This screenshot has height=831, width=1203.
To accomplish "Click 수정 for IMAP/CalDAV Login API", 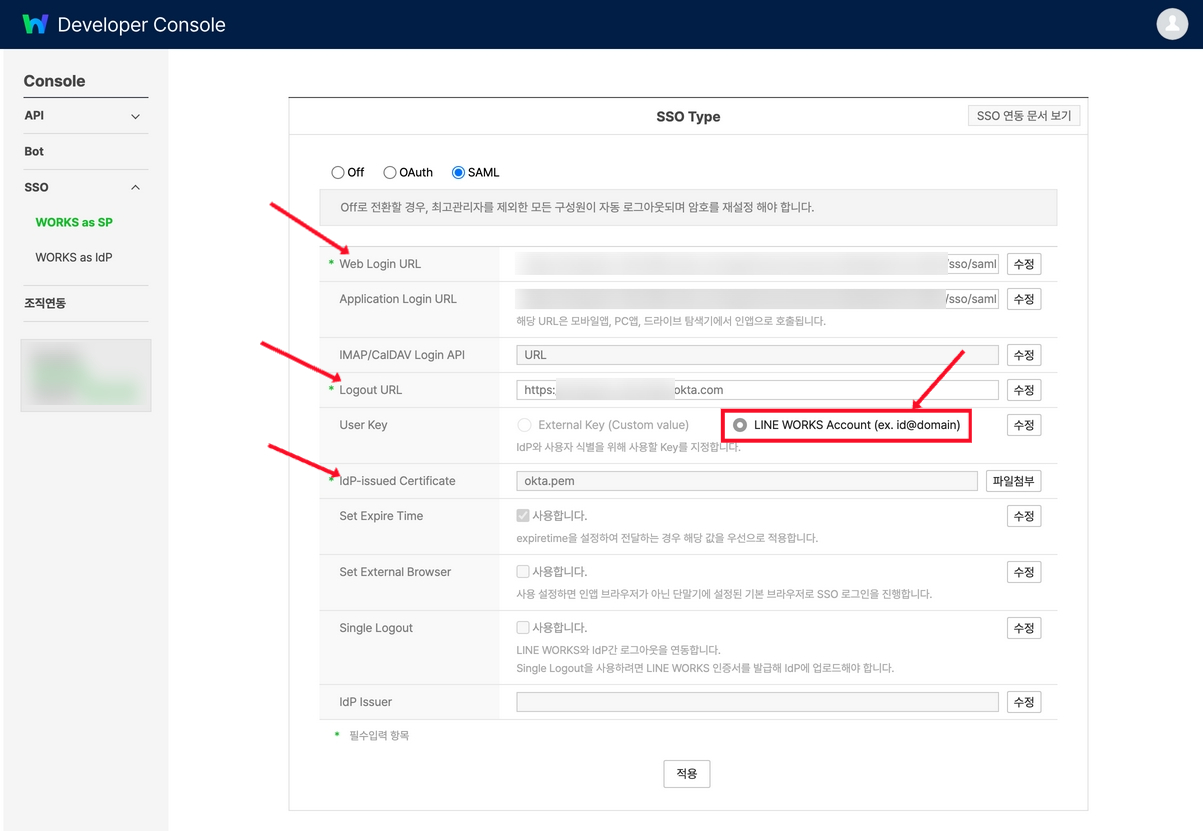I will (1024, 355).
